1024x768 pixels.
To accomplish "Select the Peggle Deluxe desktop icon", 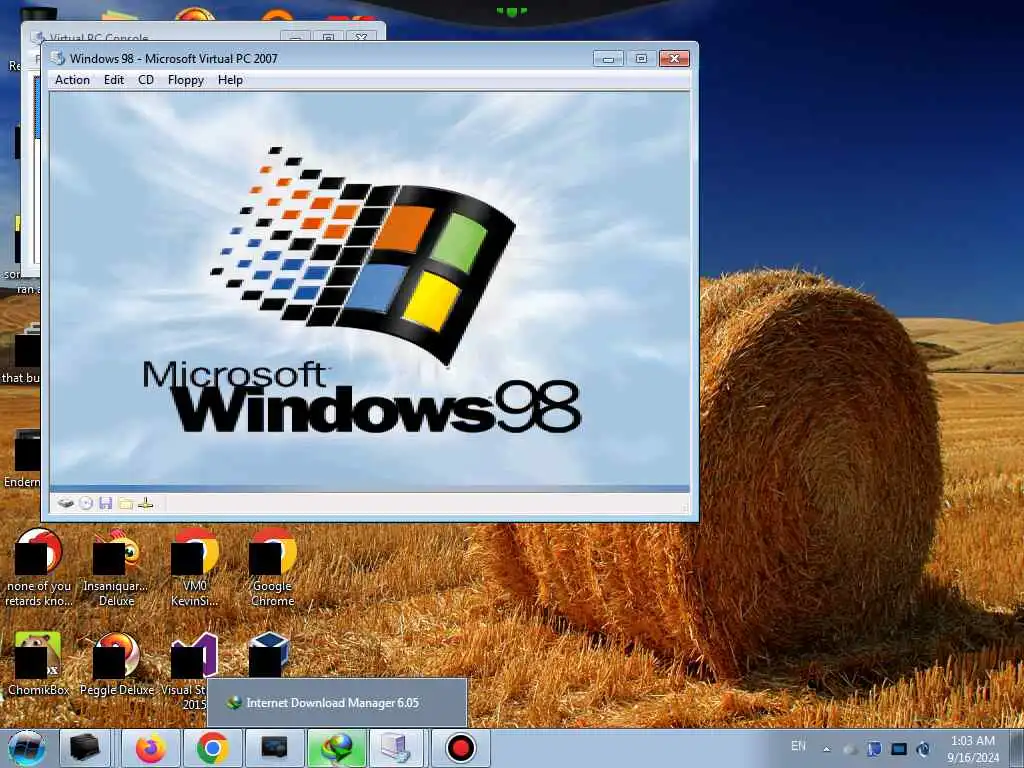I will [x=116, y=664].
